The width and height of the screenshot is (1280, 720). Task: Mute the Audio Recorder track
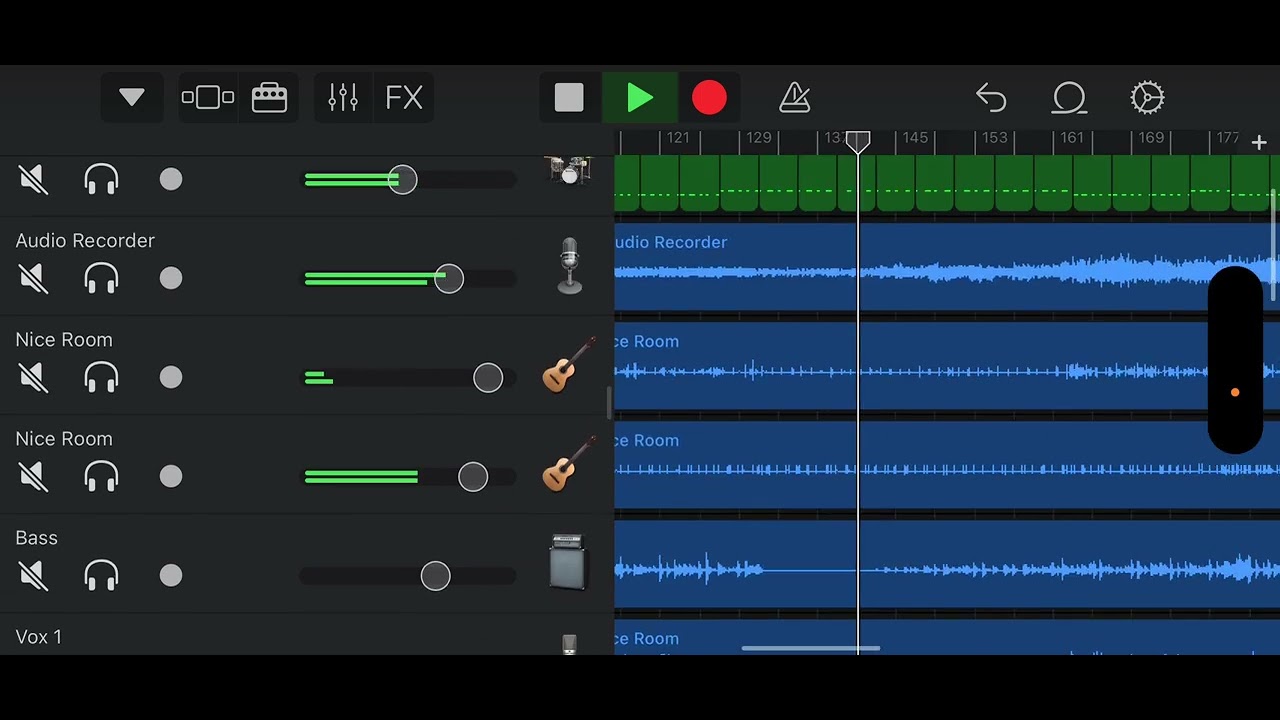33,278
